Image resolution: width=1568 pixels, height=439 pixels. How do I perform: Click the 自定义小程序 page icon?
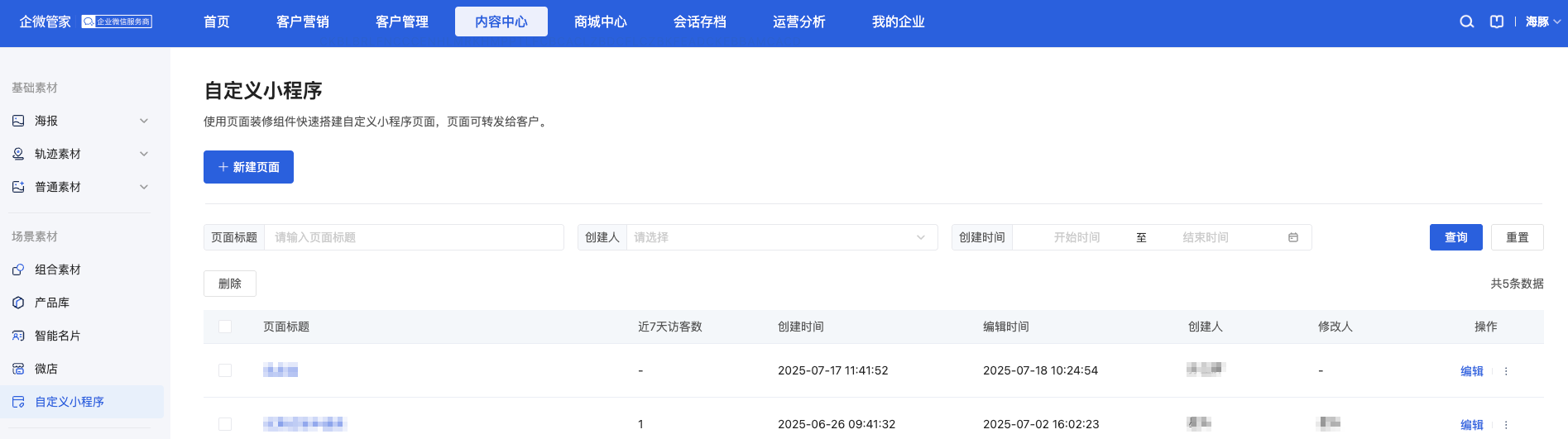click(x=18, y=402)
